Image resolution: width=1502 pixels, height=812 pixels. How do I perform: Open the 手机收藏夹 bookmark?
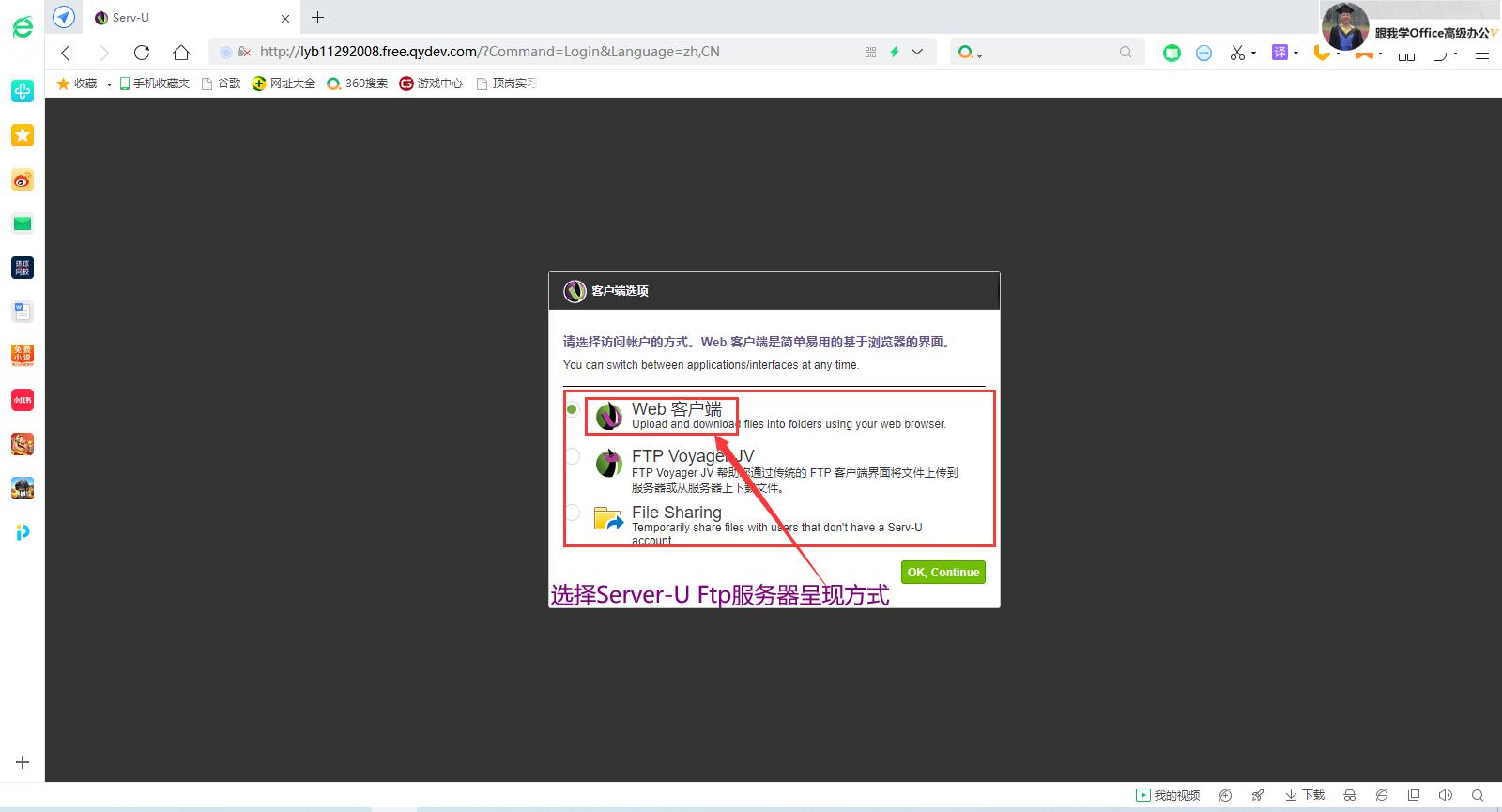click(155, 84)
